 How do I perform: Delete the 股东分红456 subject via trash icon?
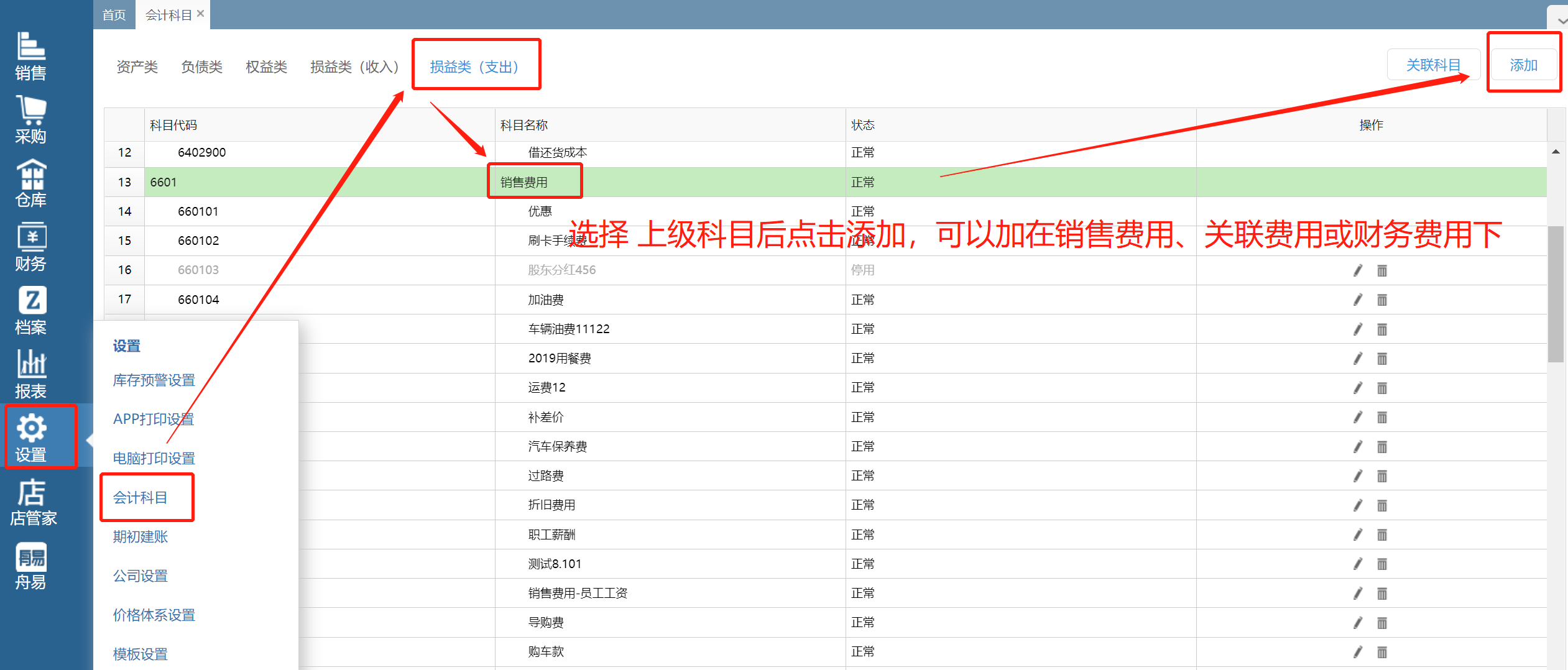point(1382,271)
